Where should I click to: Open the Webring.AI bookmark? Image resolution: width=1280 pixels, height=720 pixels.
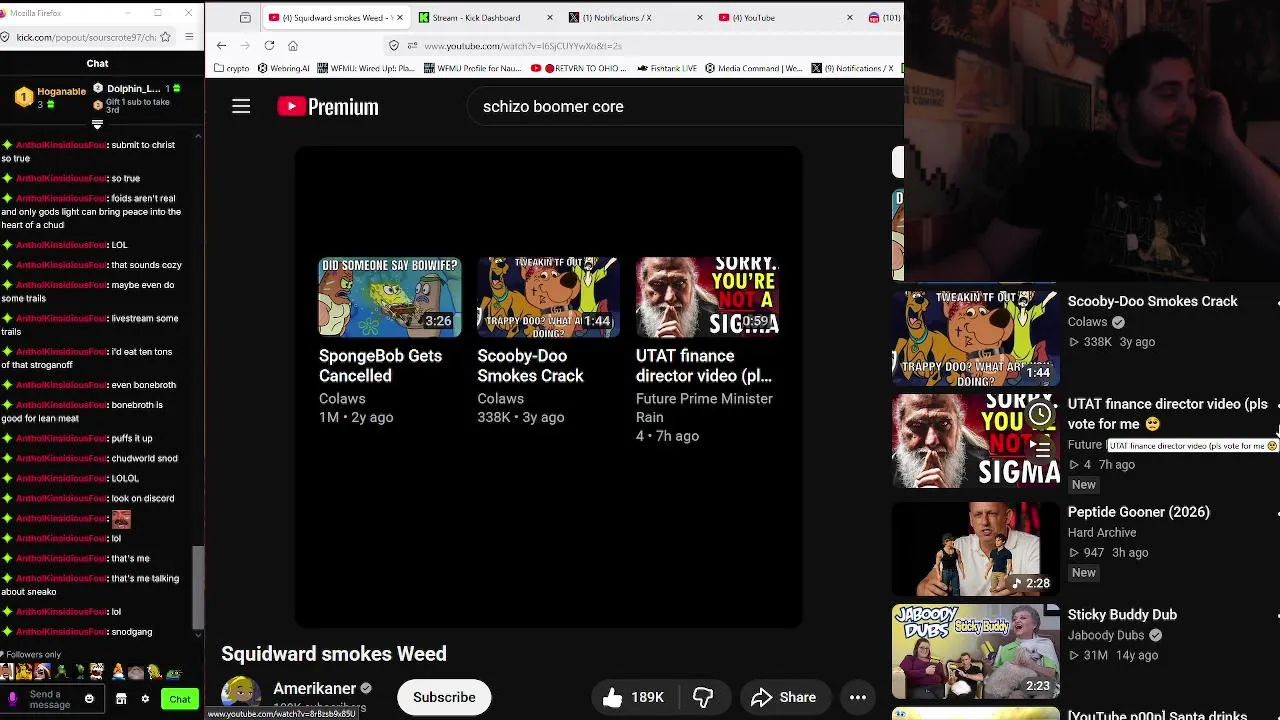[x=284, y=68]
